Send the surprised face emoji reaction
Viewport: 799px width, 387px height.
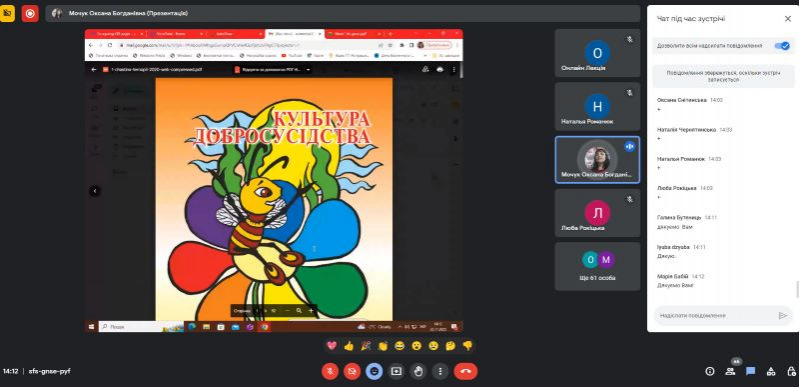point(416,346)
